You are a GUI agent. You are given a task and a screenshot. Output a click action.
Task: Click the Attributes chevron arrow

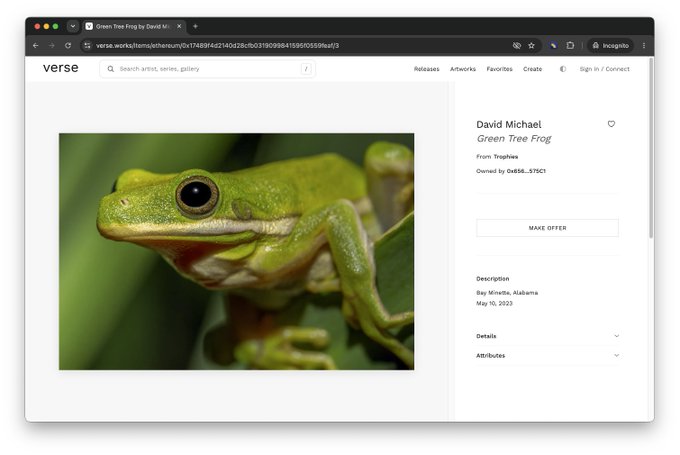617,356
